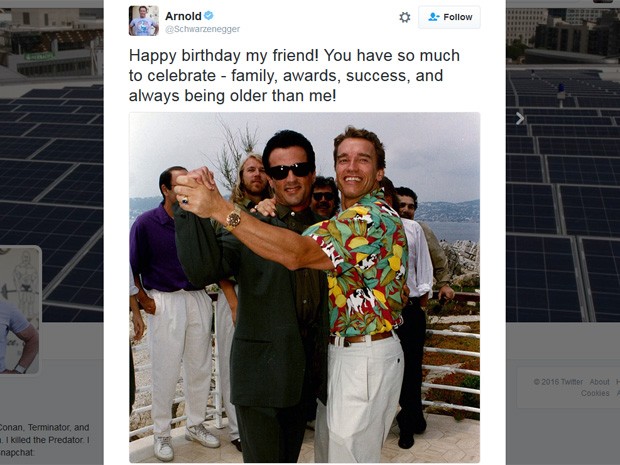Close the overlay via the dimmed header image on left
The width and height of the screenshot is (620, 465).
[50, 150]
